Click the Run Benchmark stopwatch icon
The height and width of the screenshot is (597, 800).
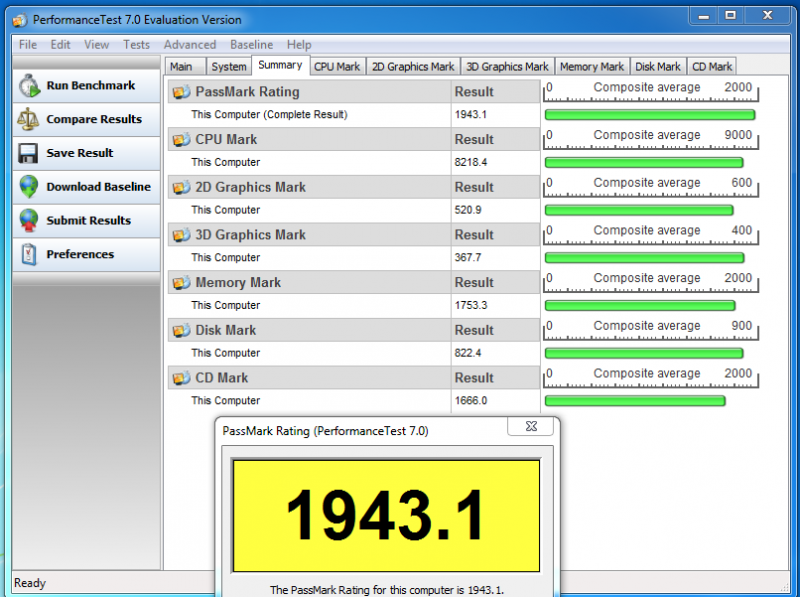coord(29,86)
